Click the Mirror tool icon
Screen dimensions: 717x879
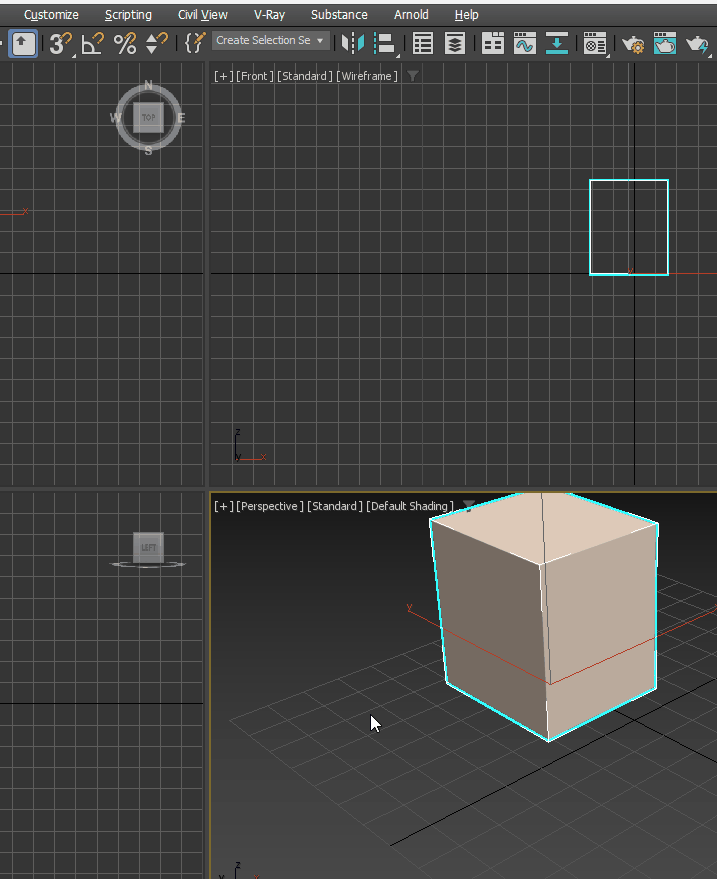[353, 43]
